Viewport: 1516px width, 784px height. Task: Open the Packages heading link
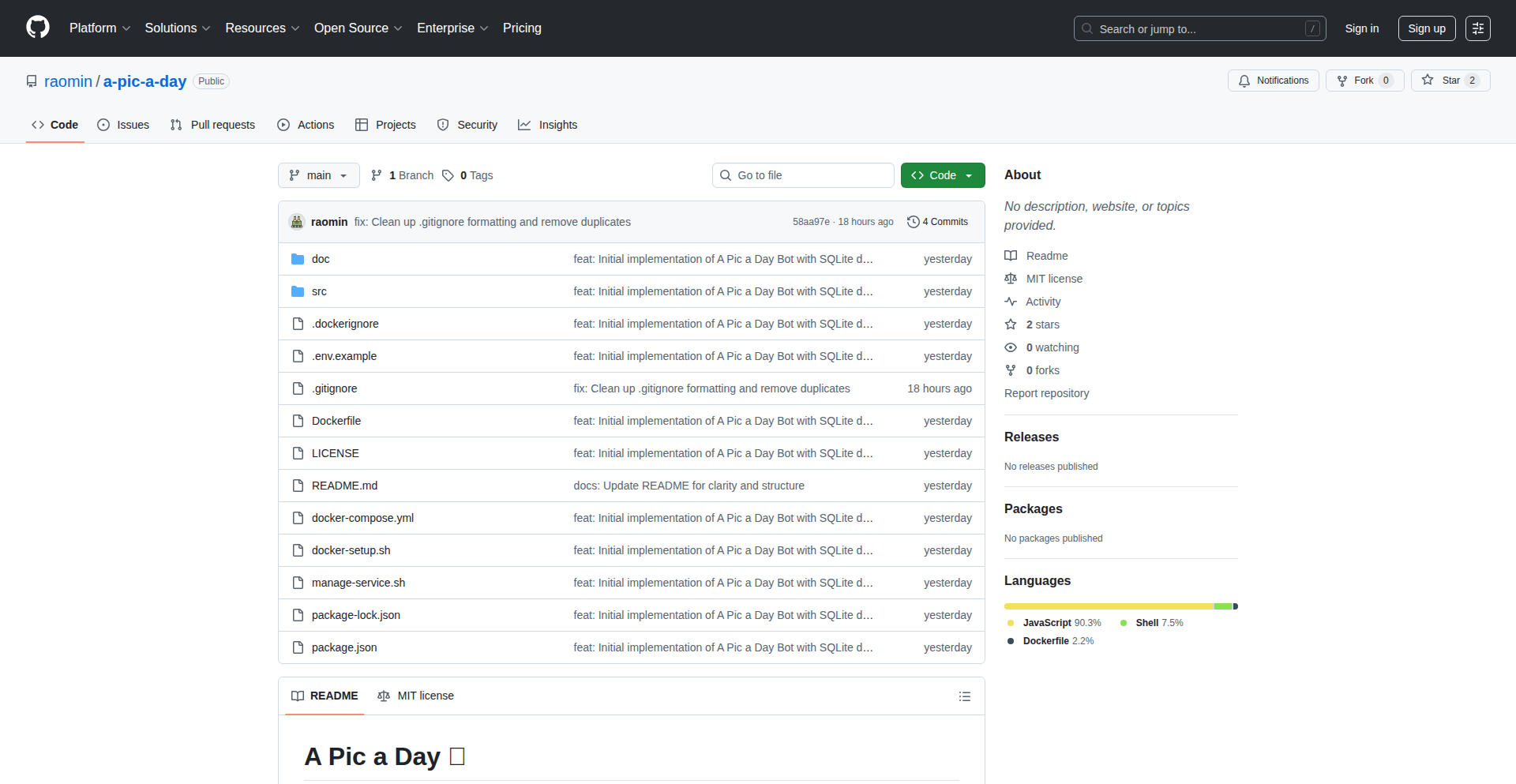point(1033,508)
